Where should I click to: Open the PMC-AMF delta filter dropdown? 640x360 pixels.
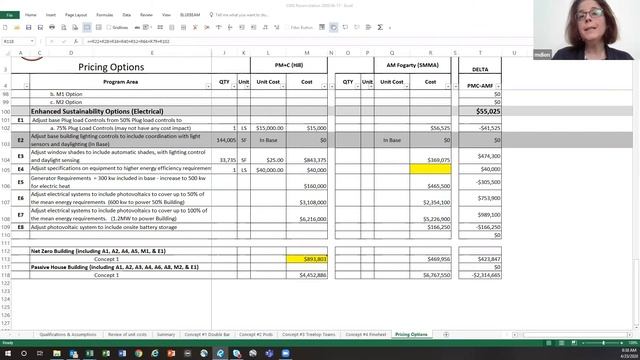(498, 86)
